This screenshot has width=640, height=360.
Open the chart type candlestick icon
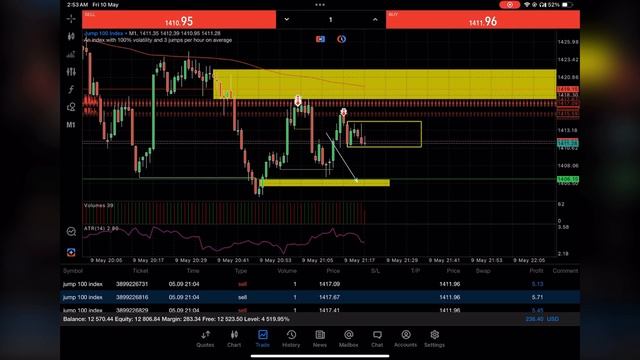pos(71,36)
